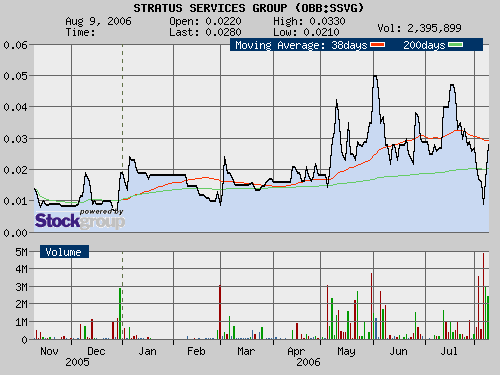
Task: Click the 'Jul' month label
Action: [448, 351]
